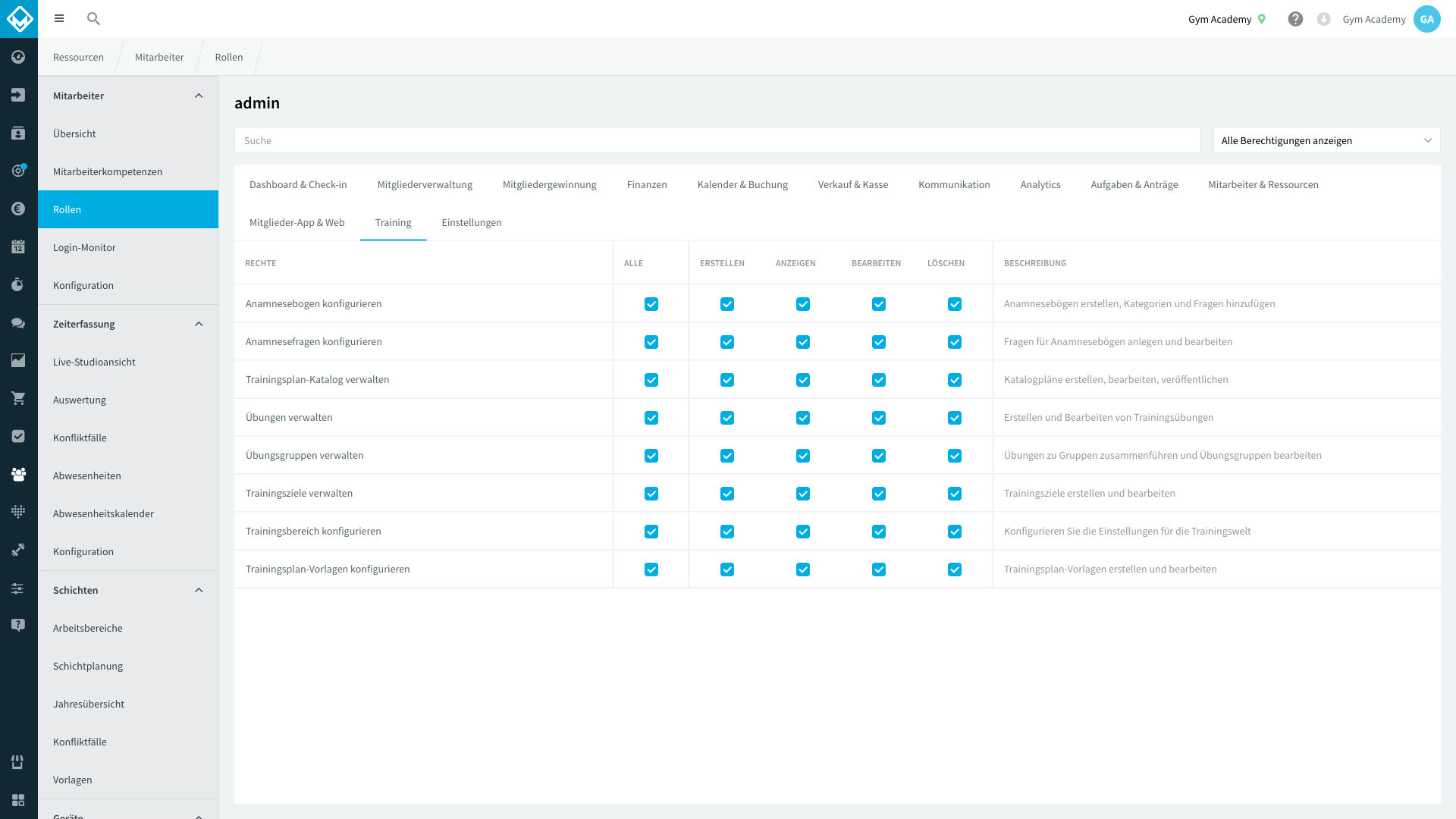This screenshot has width=1456, height=819.
Task: Open the member card sidebar icon
Action: (x=18, y=133)
